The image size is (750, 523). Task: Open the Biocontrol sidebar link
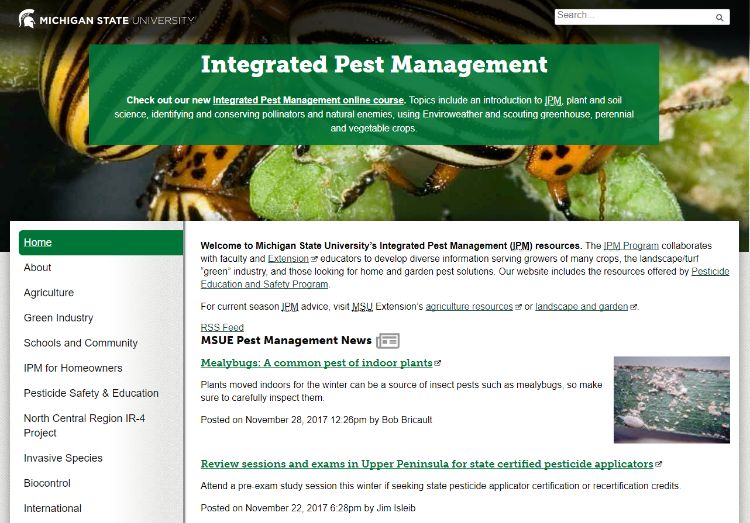pos(47,483)
